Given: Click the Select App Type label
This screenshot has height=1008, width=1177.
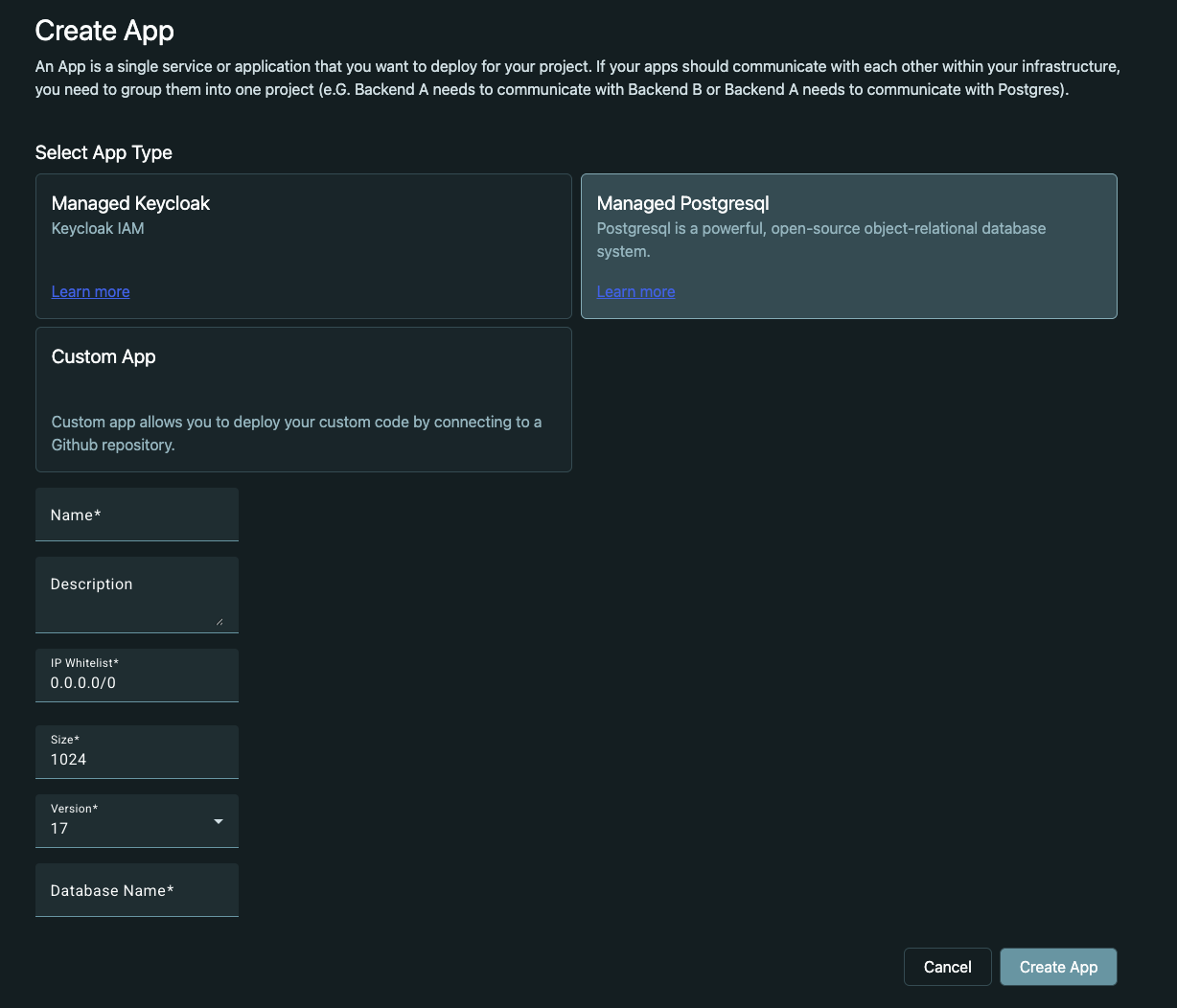Looking at the screenshot, I should tap(104, 152).
